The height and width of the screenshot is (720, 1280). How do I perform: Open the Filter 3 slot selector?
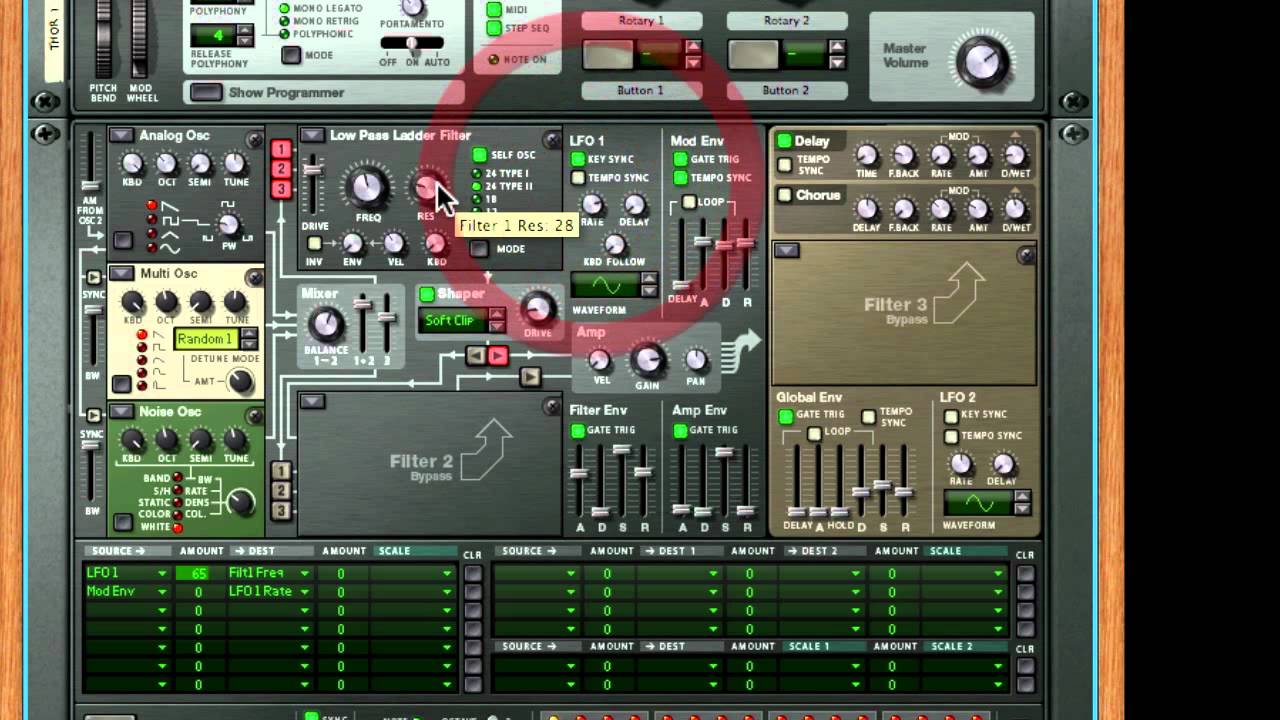(x=786, y=250)
